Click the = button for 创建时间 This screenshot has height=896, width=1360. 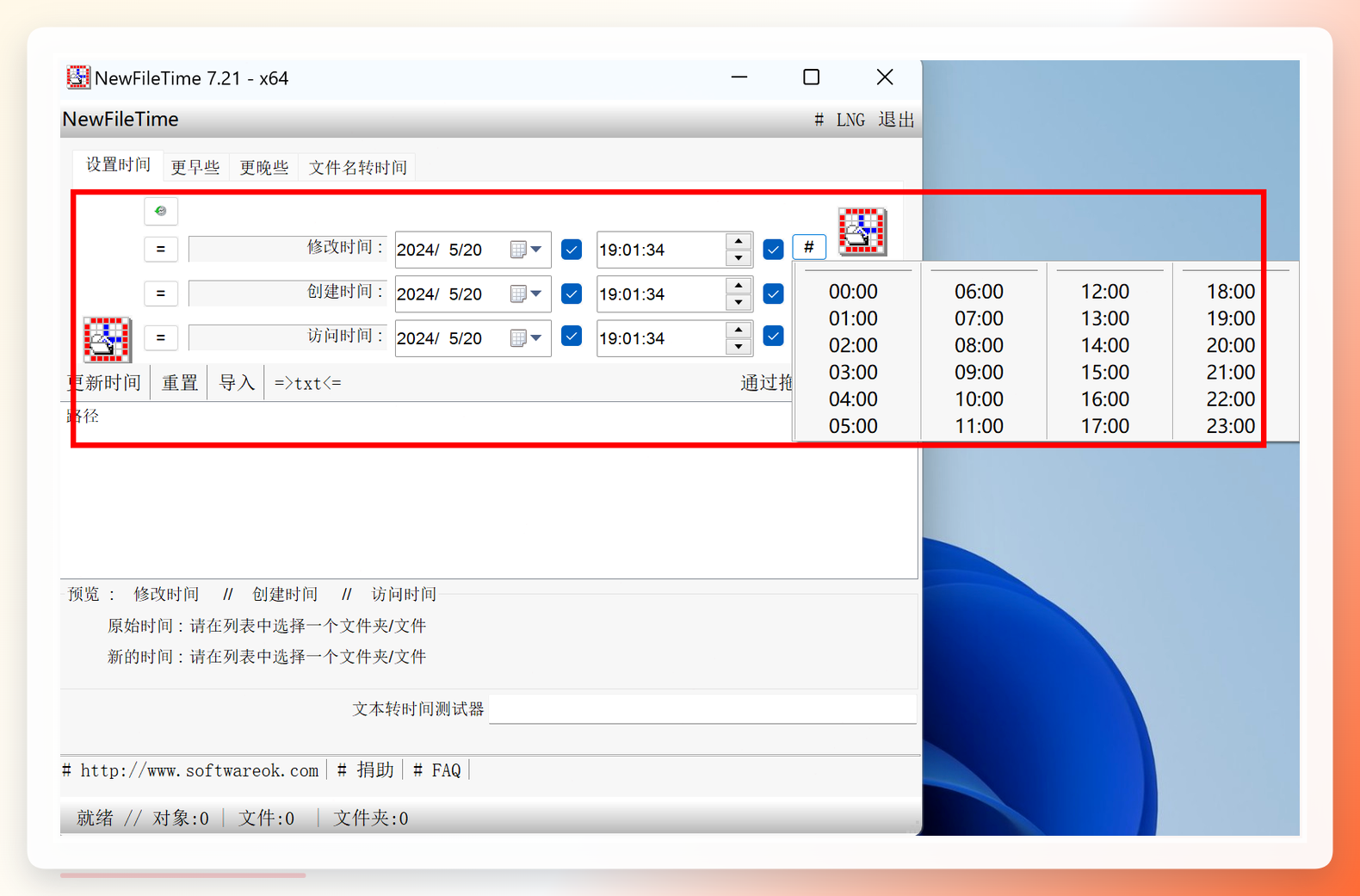pyautogui.click(x=161, y=294)
